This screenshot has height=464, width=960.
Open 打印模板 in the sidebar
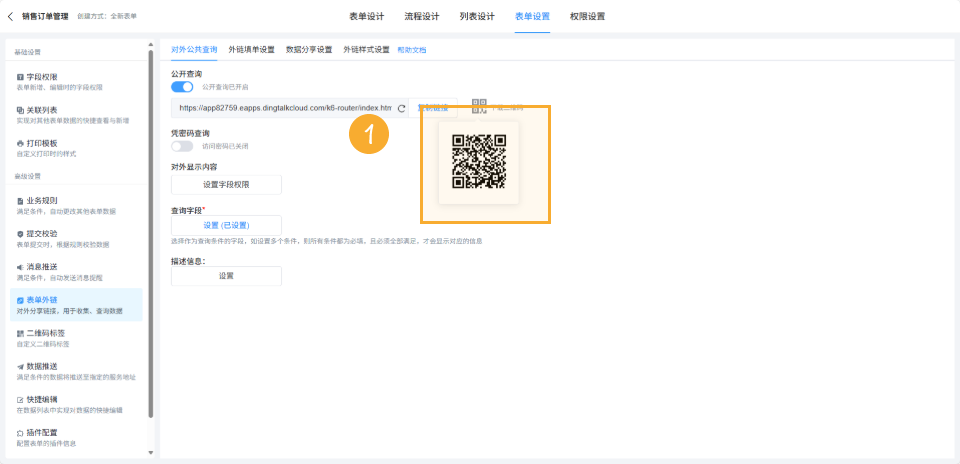coord(76,148)
